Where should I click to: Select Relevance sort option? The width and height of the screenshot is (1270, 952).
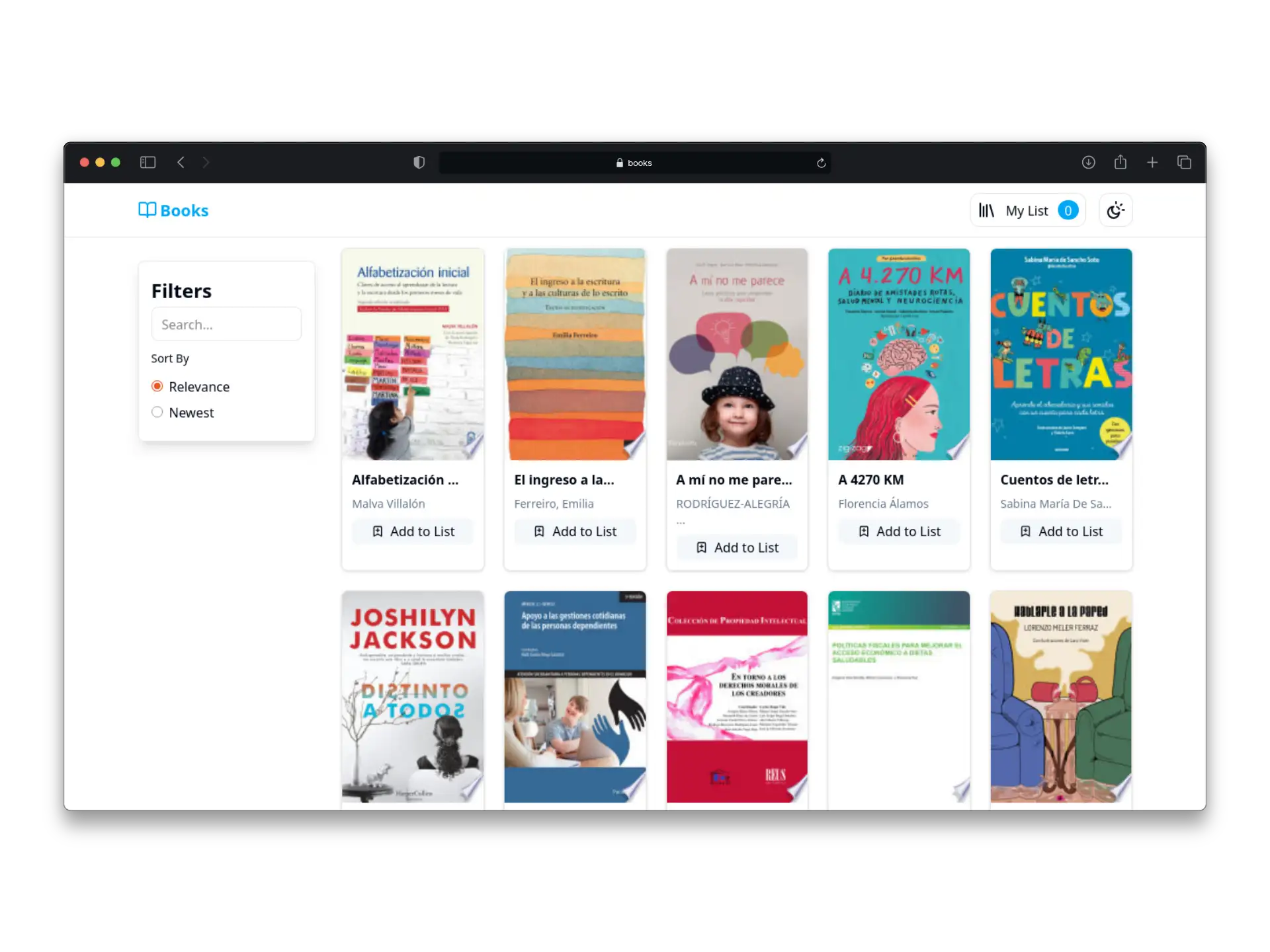[x=157, y=386]
